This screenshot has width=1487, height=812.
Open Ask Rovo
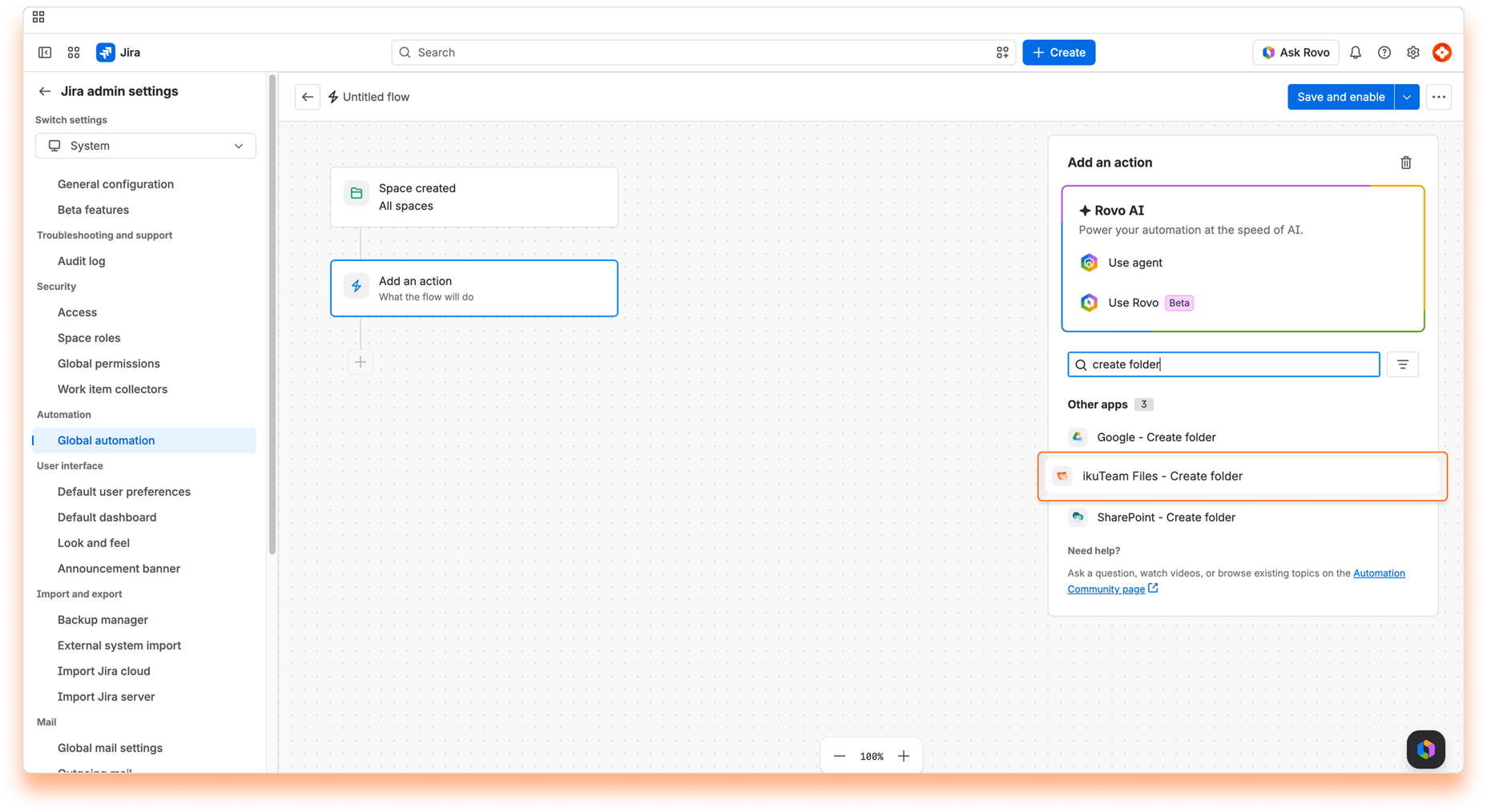click(1296, 53)
